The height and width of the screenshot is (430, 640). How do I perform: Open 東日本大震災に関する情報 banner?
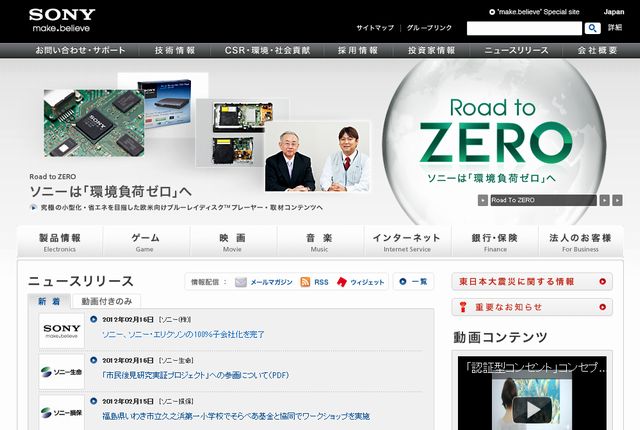point(532,281)
